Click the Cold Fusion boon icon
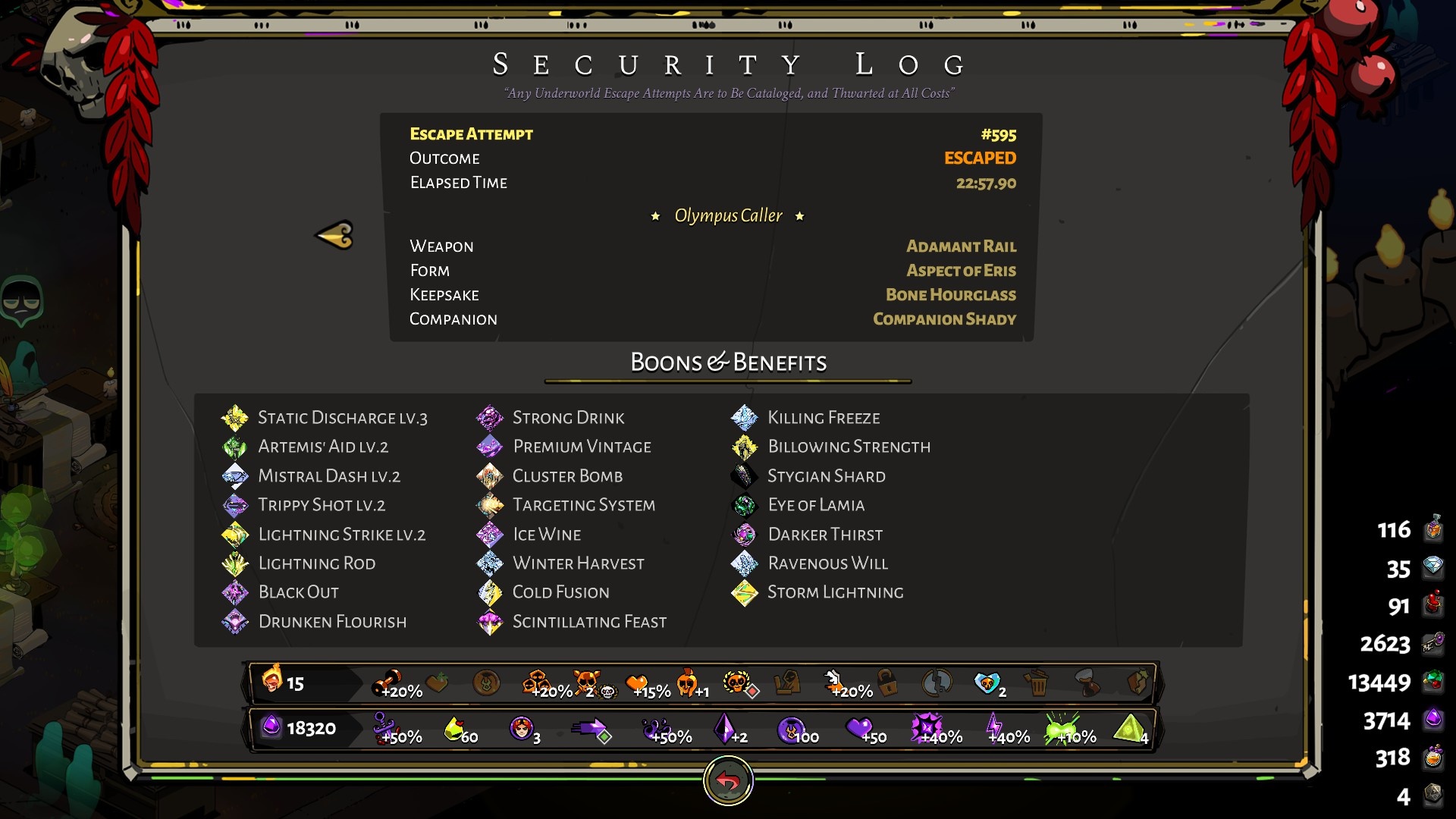 point(490,592)
